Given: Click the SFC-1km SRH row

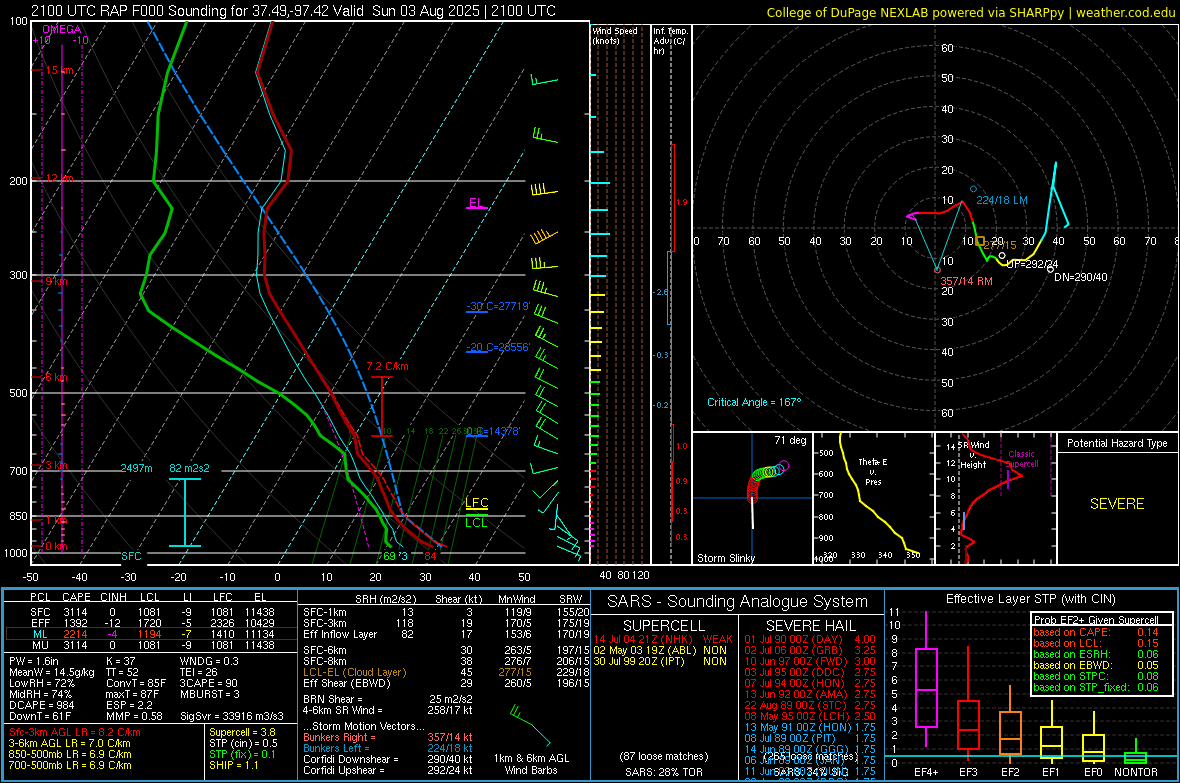Looking at the screenshot, I should [x=446, y=612].
